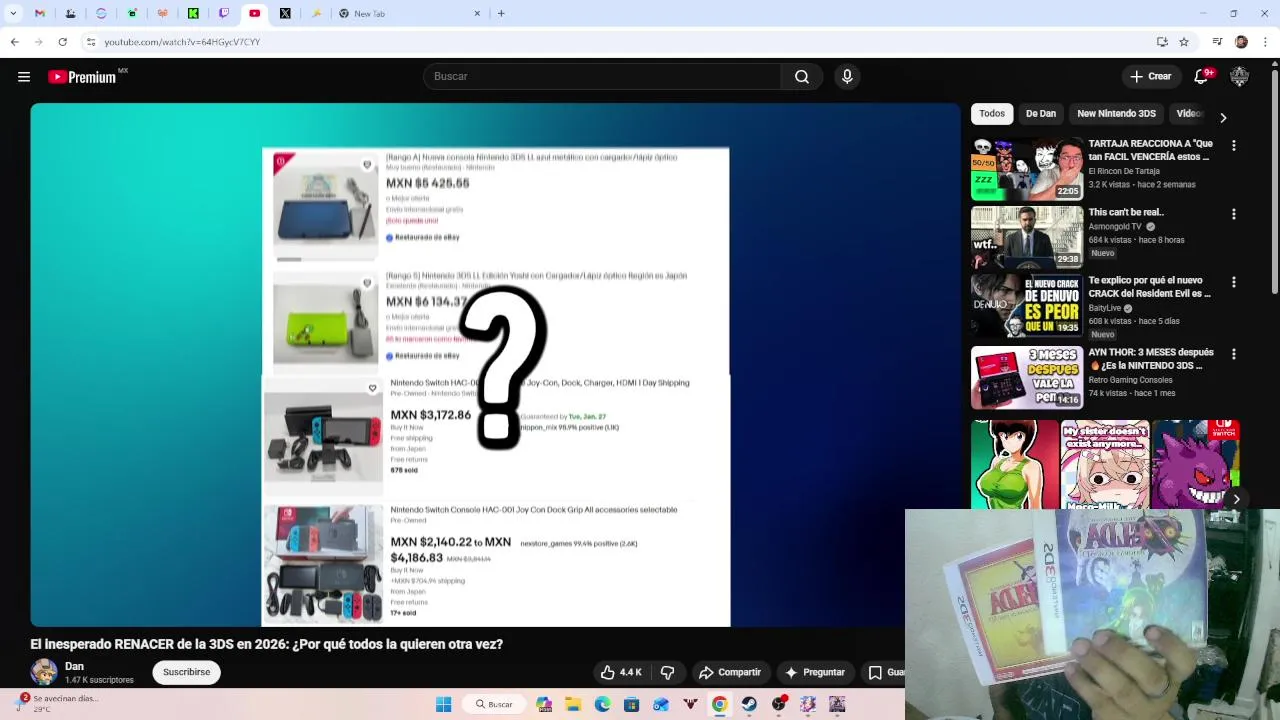Click the video title text
Image resolution: width=1280 pixels, height=720 pixels.
click(x=267, y=645)
